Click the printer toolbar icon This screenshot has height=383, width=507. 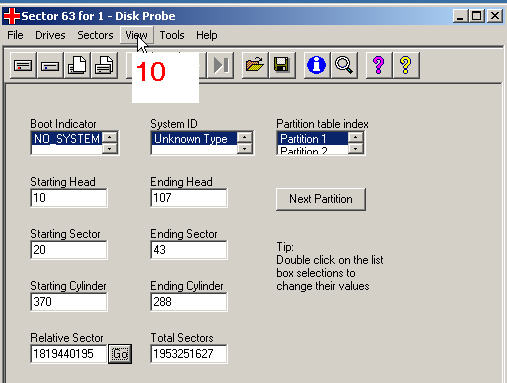point(104,65)
